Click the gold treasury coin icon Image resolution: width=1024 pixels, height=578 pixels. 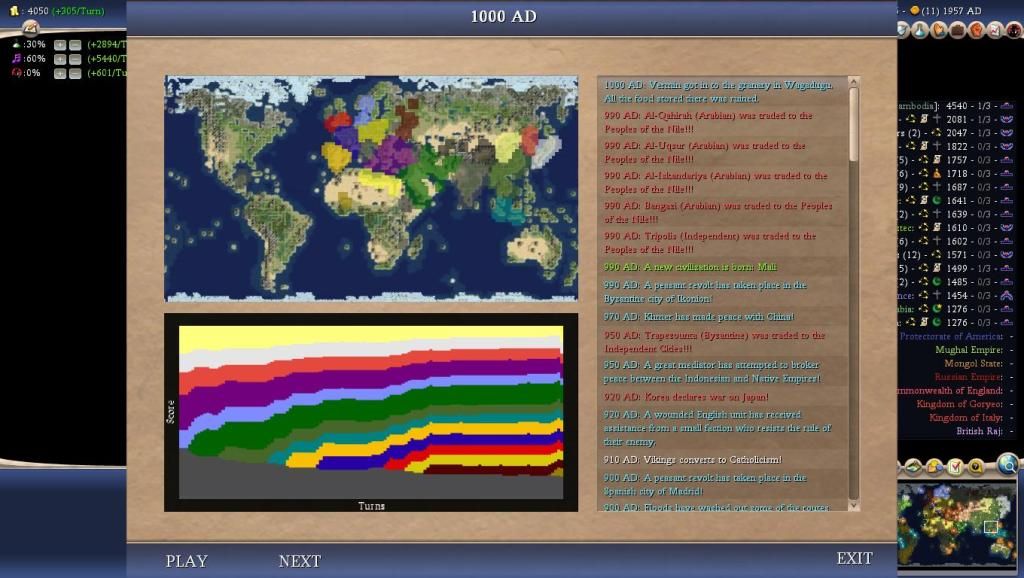coord(14,10)
